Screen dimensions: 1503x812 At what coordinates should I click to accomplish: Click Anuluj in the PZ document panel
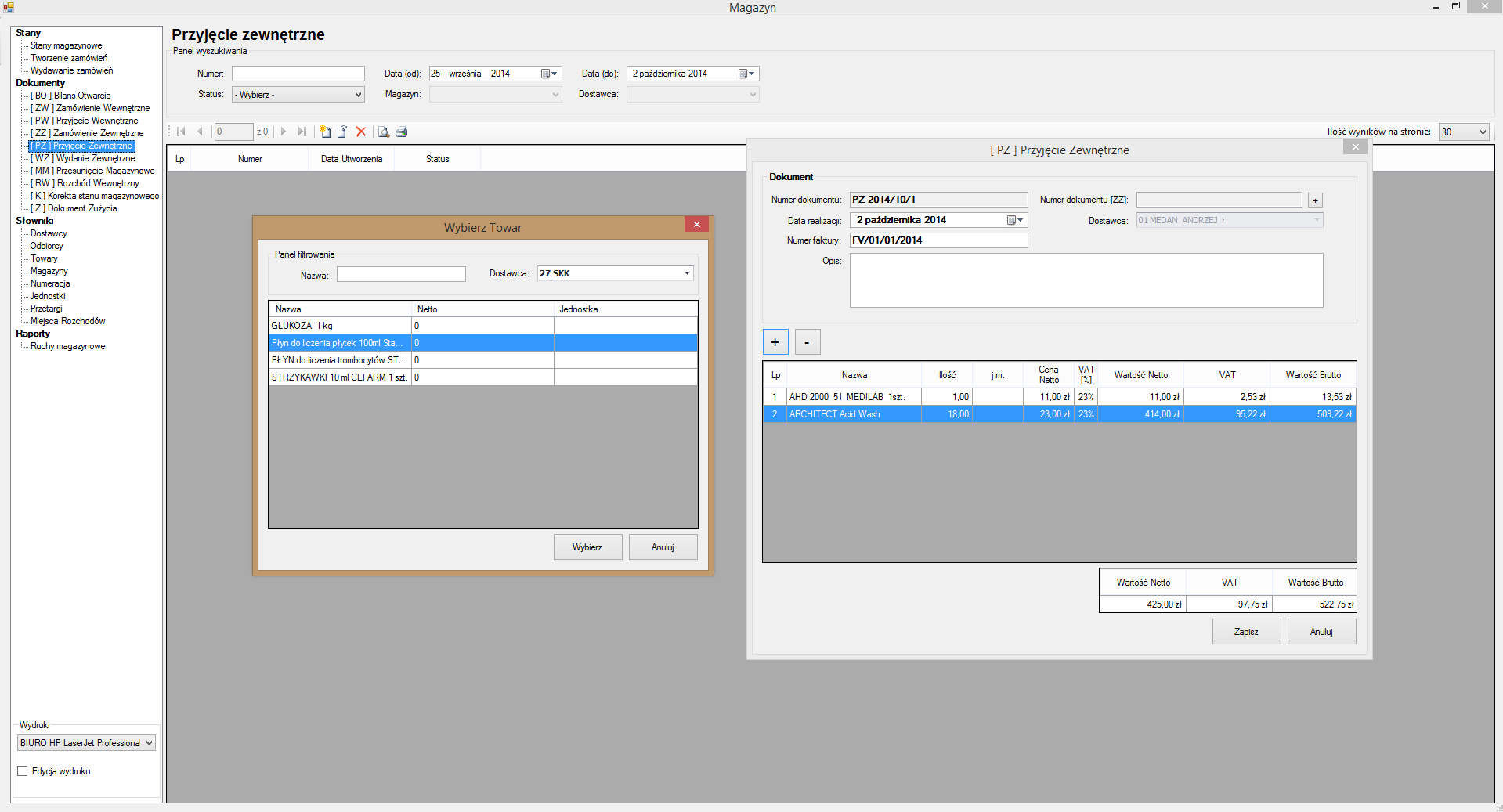pyautogui.click(x=1321, y=632)
